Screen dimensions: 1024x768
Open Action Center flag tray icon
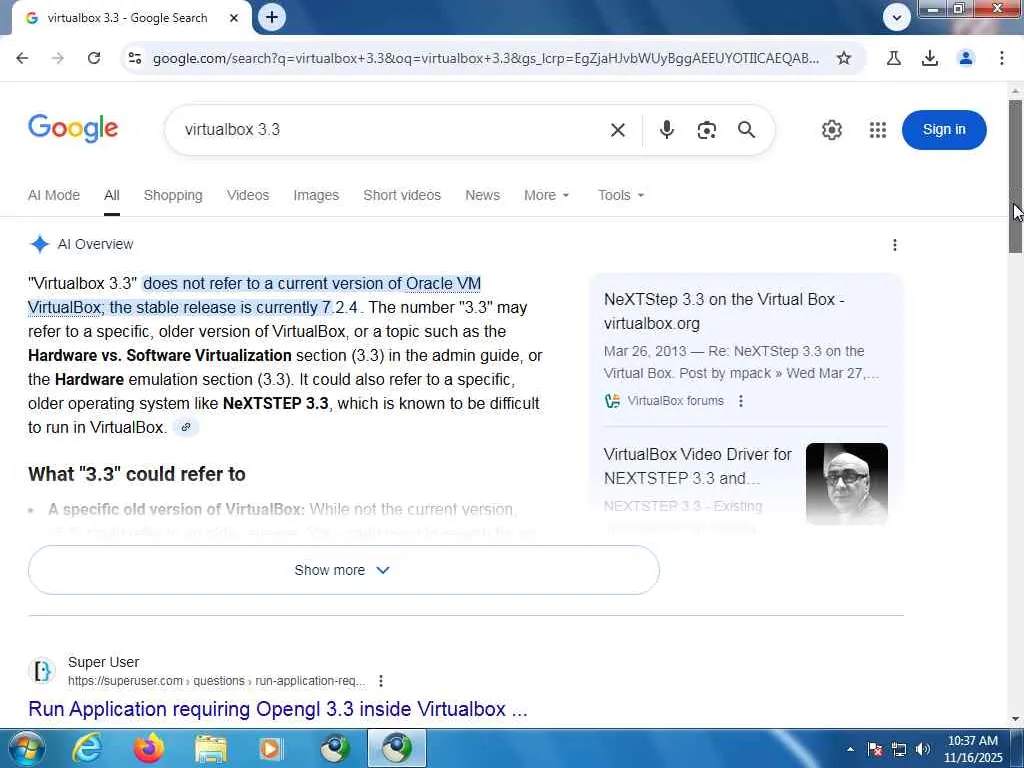click(x=875, y=749)
